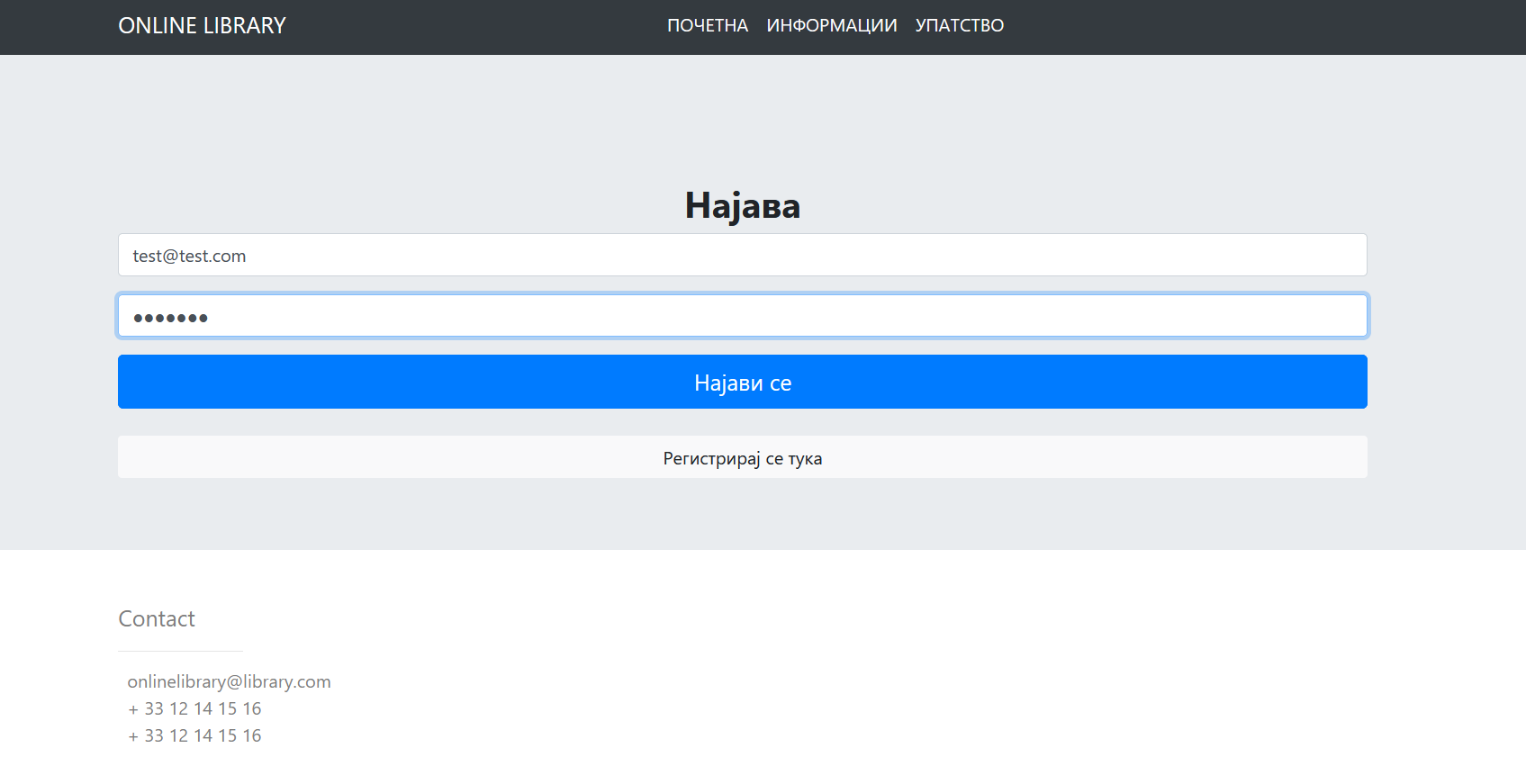Focus the email field containing test@test.com
Screen dimensions: 1526x784
coord(742,256)
